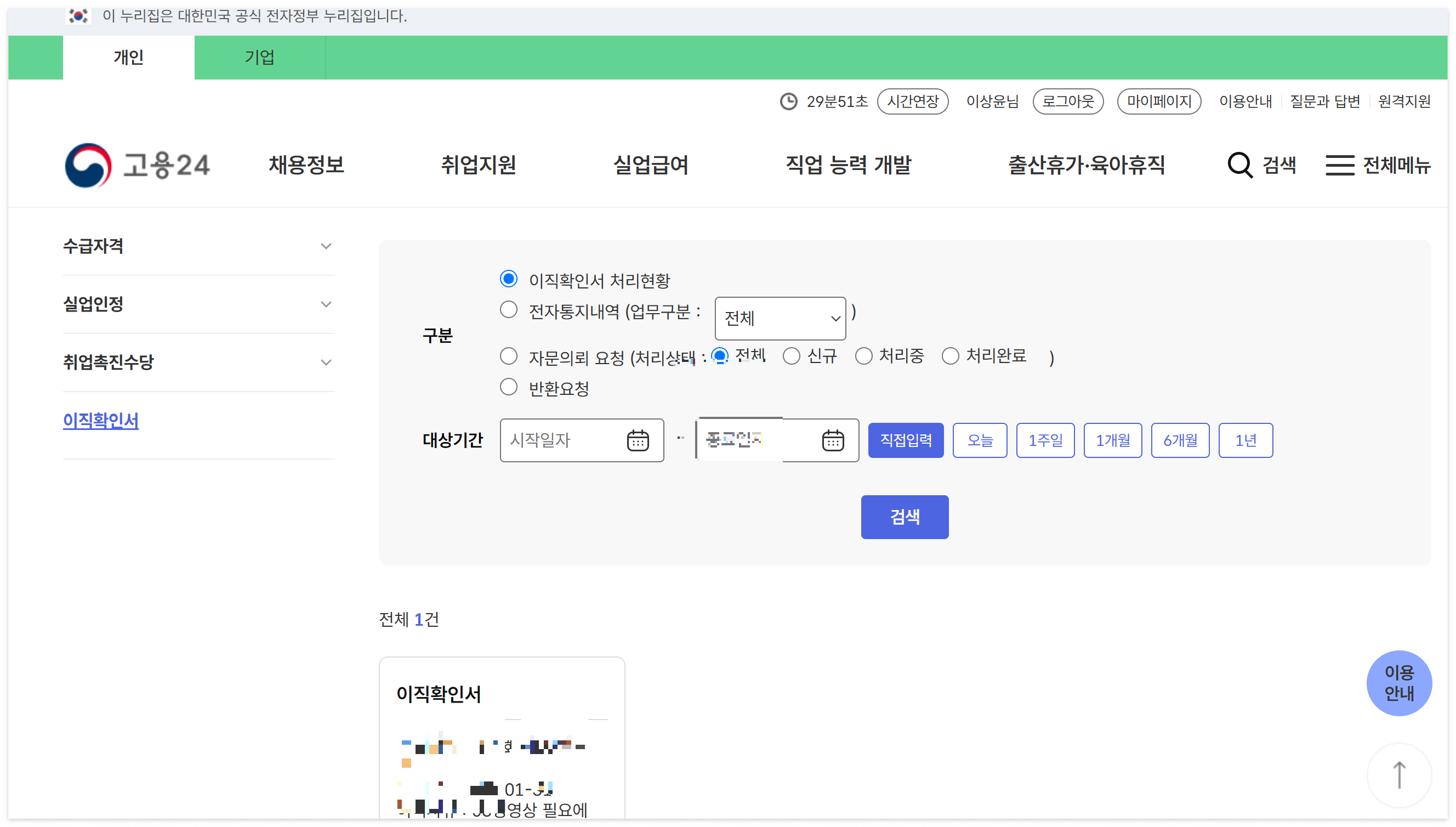Screen dimensions: 1456x827
Task: Open the 업무구분 전체 dropdown
Action: tap(781, 318)
